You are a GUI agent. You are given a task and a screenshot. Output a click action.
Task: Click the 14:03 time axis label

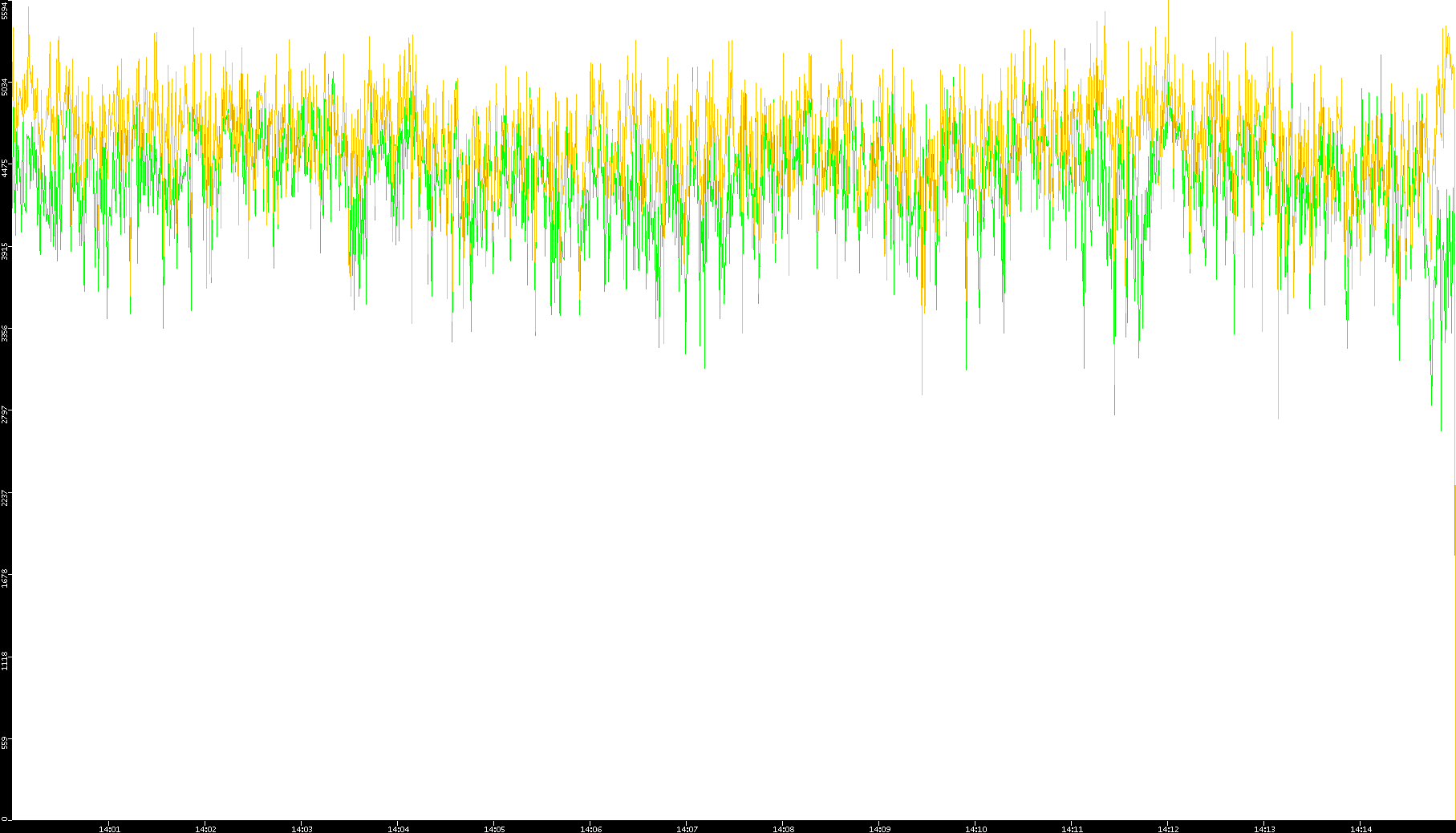(x=302, y=829)
